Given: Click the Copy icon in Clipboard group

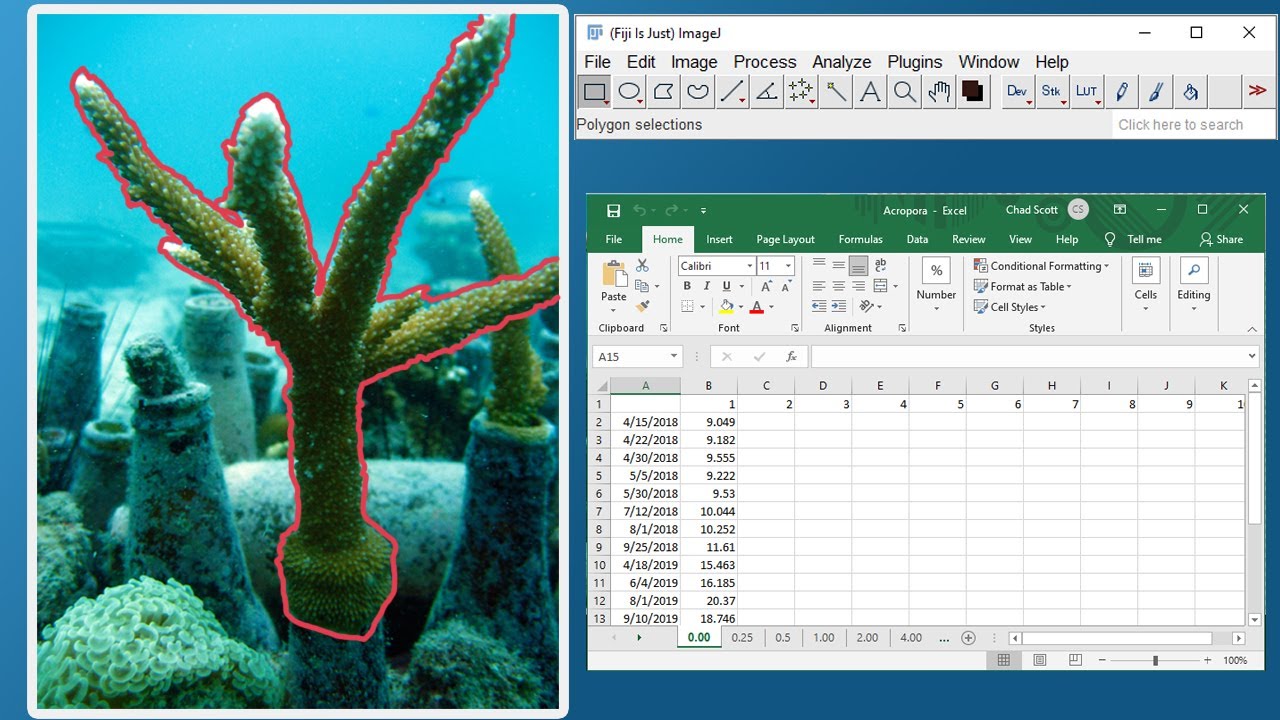Looking at the screenshot, I should (642, 286).
